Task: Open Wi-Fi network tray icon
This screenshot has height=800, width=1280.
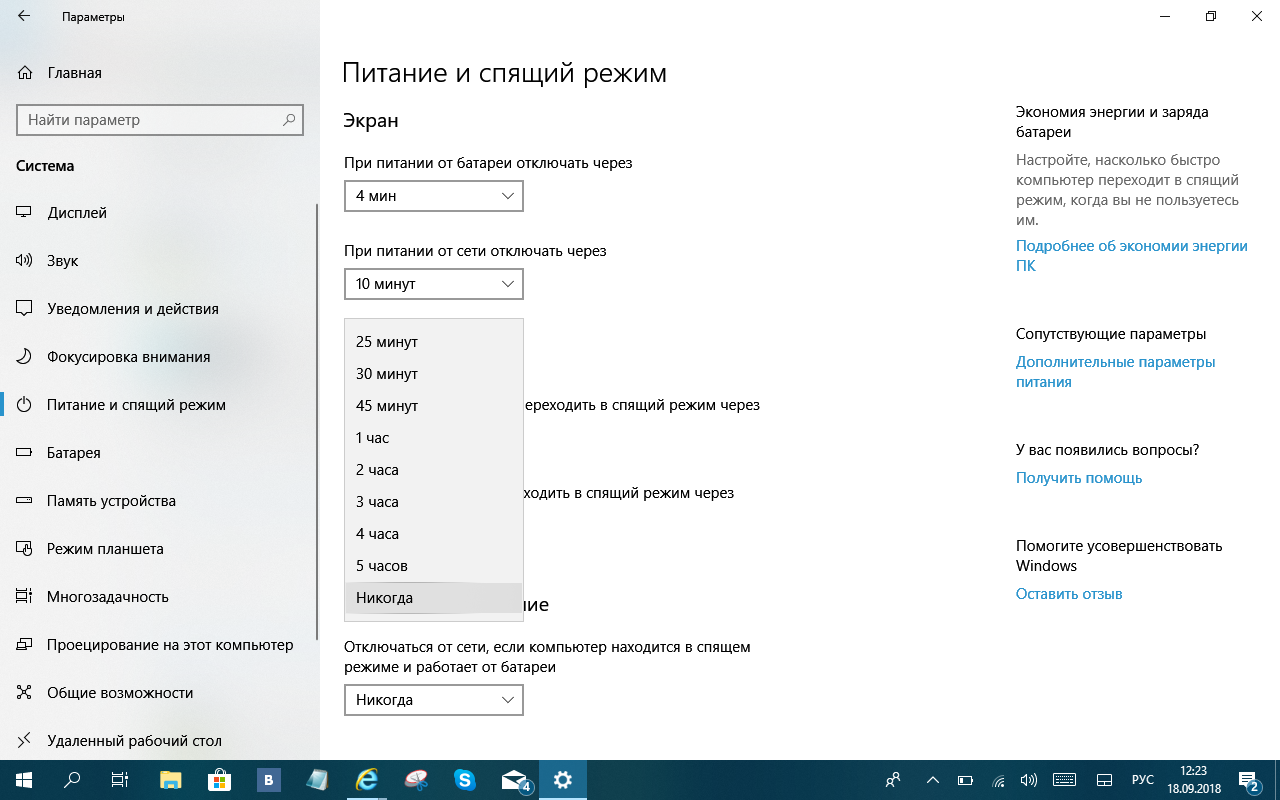Action: click(997, 780)
